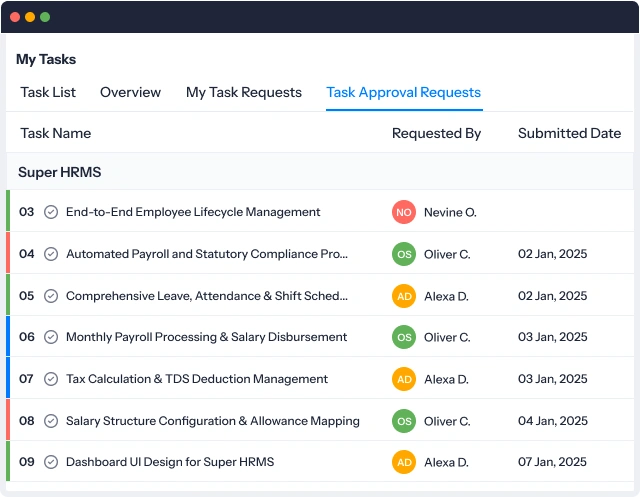The image size is (640, 497).
Task: Click Alexa D.'s AD avatar in task 07 row
Action: pos(404,379)
